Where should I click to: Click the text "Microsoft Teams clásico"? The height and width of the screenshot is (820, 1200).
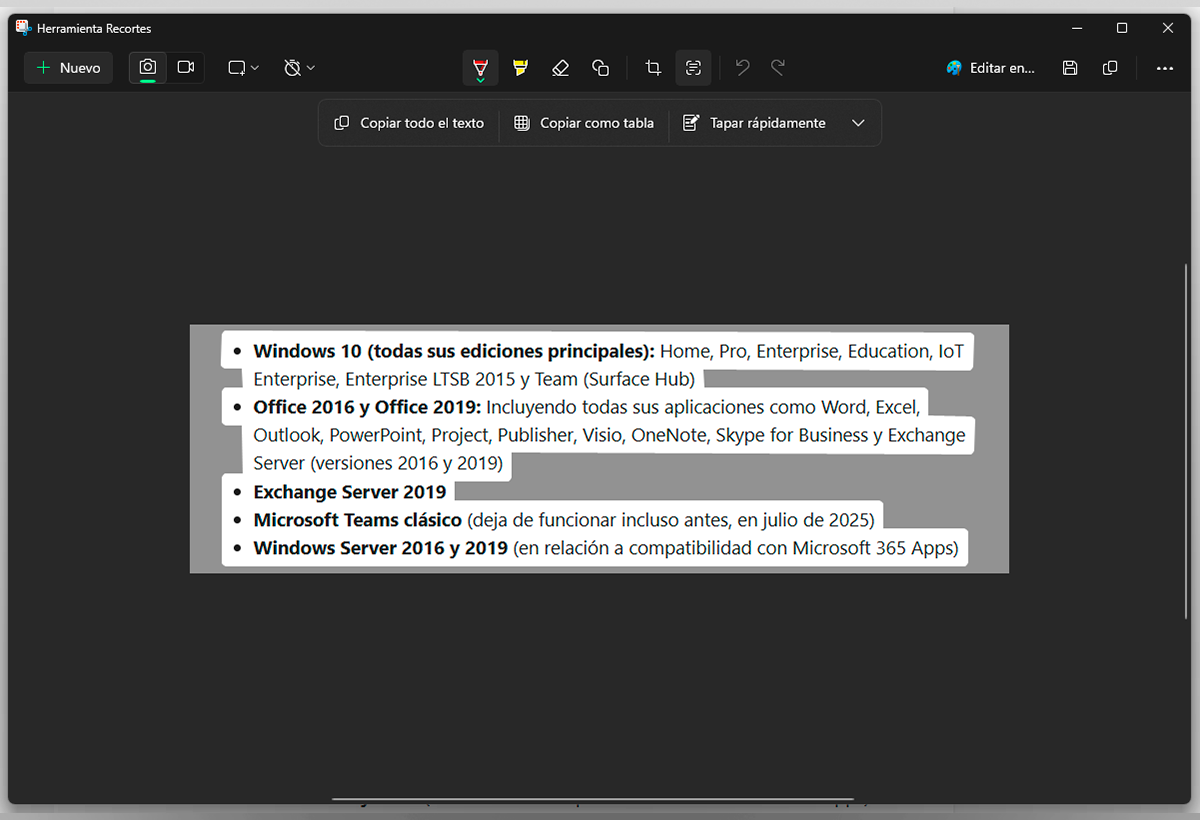click(357, 520)
